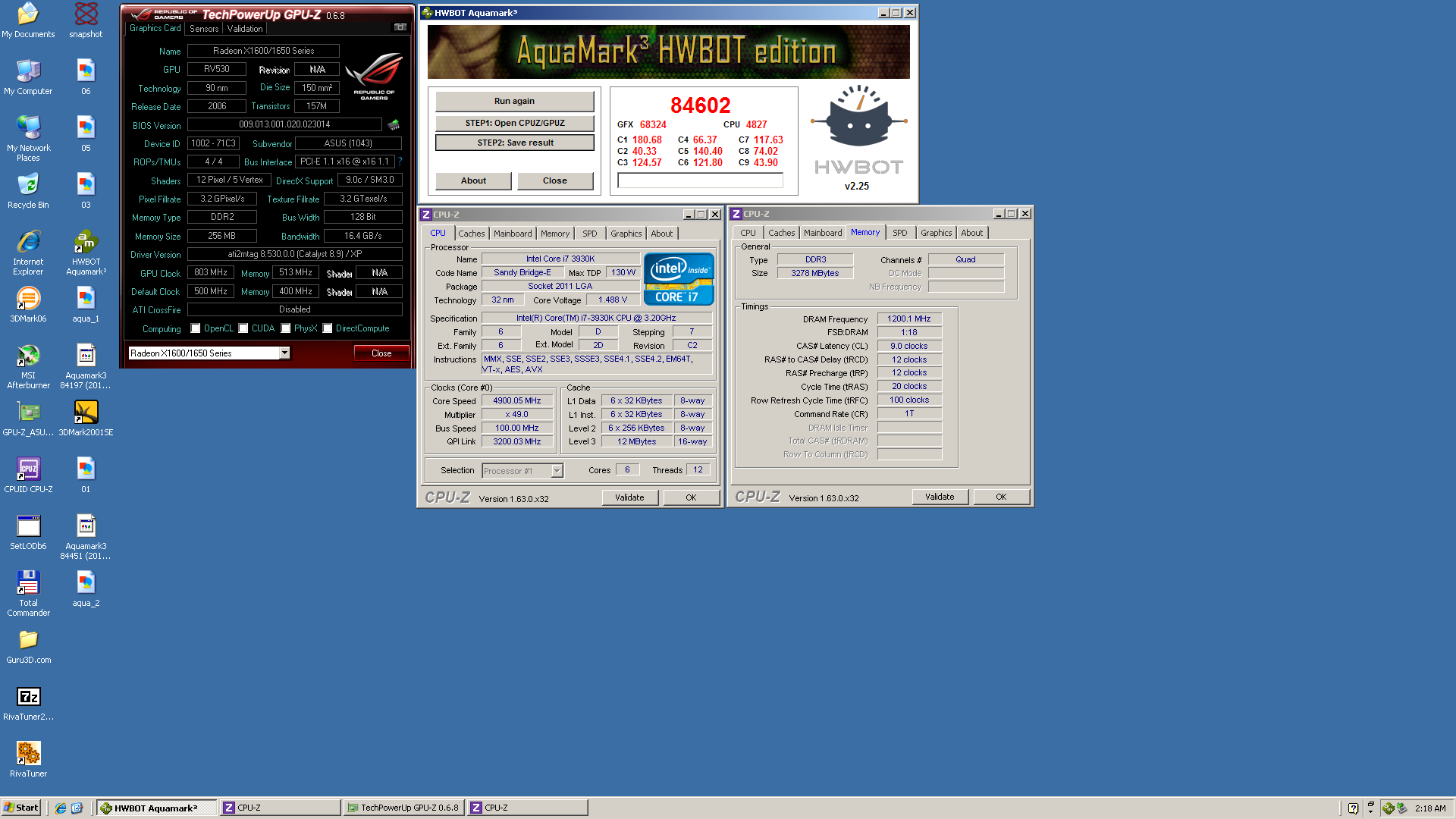The width and height of the screenshot is (1456, 819).
Task: Open SPD tab in right CPU-Z
Action: tap(899, 233)
